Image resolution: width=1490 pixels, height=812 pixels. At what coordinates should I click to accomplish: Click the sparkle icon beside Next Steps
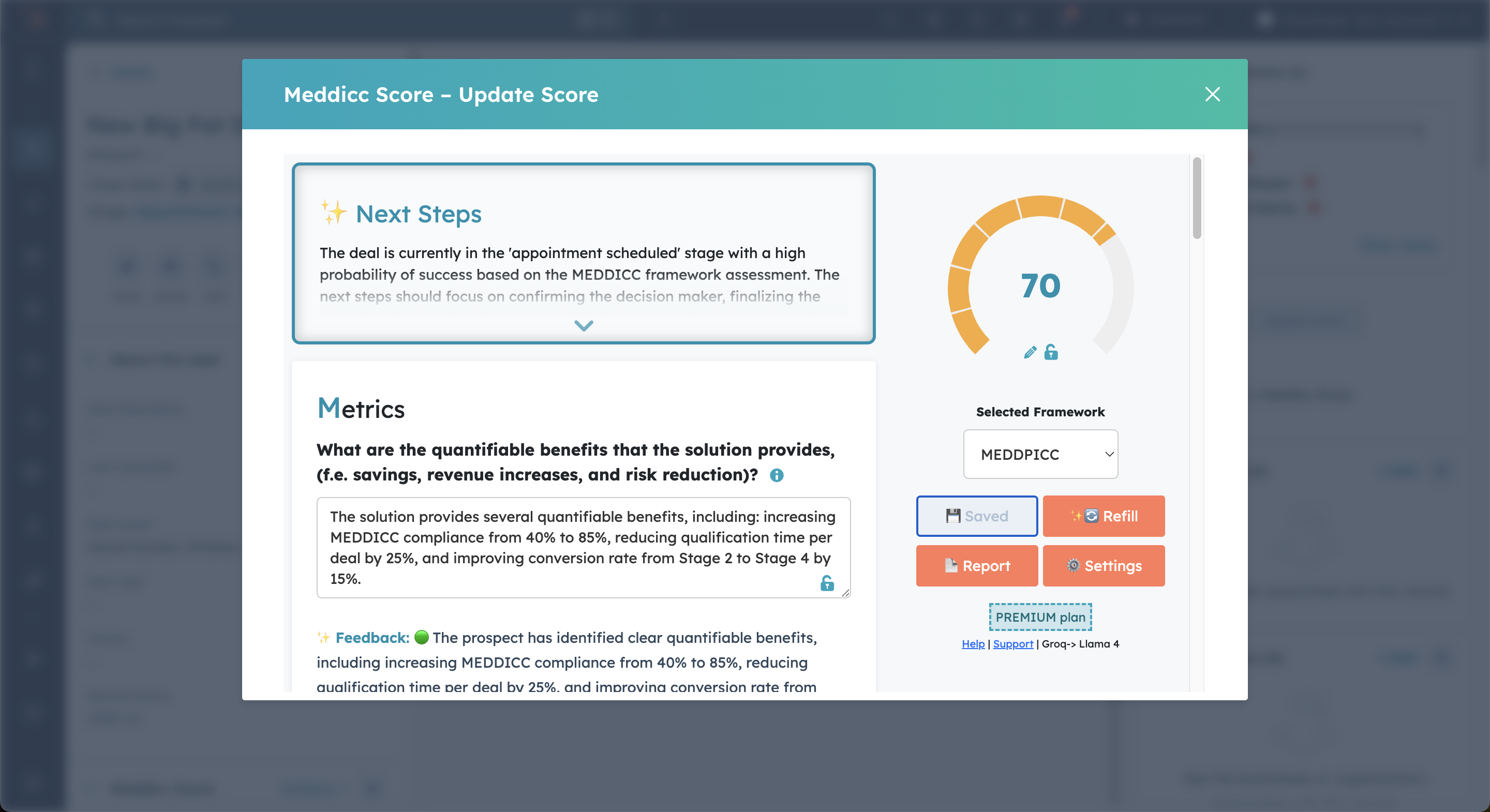click(x=334, y=213)
